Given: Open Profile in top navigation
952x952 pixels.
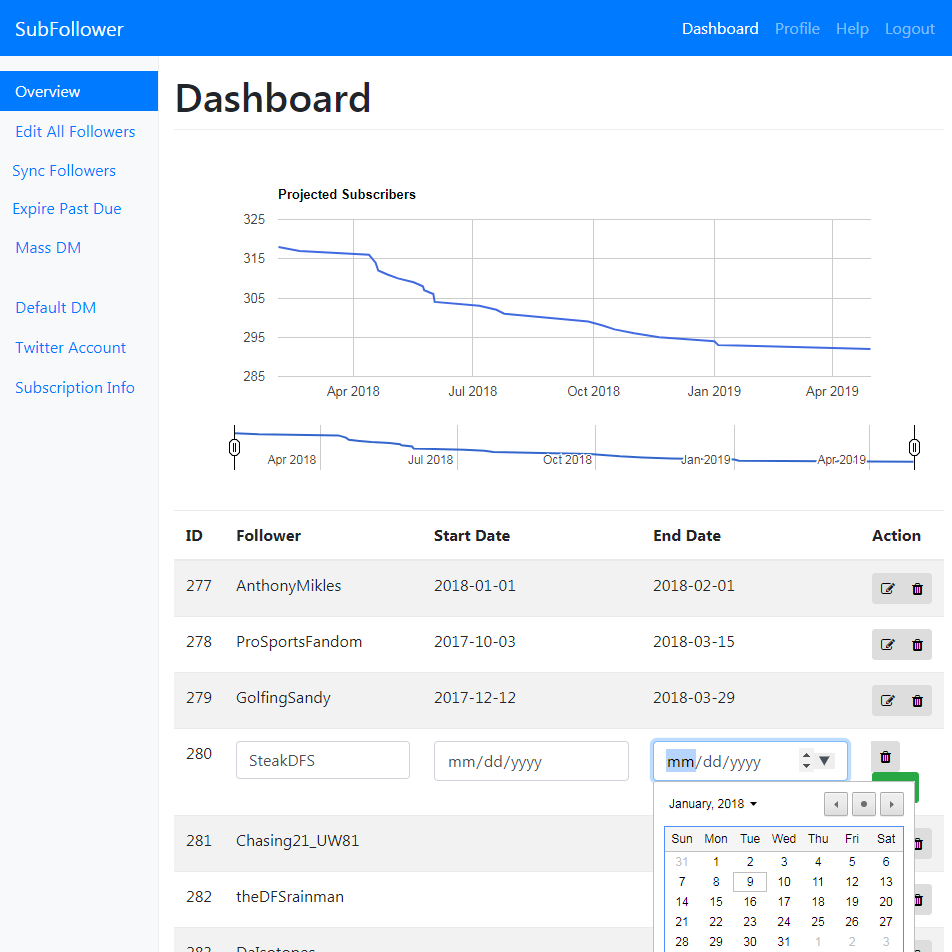Looking at the screenshot, I should 797,29.
